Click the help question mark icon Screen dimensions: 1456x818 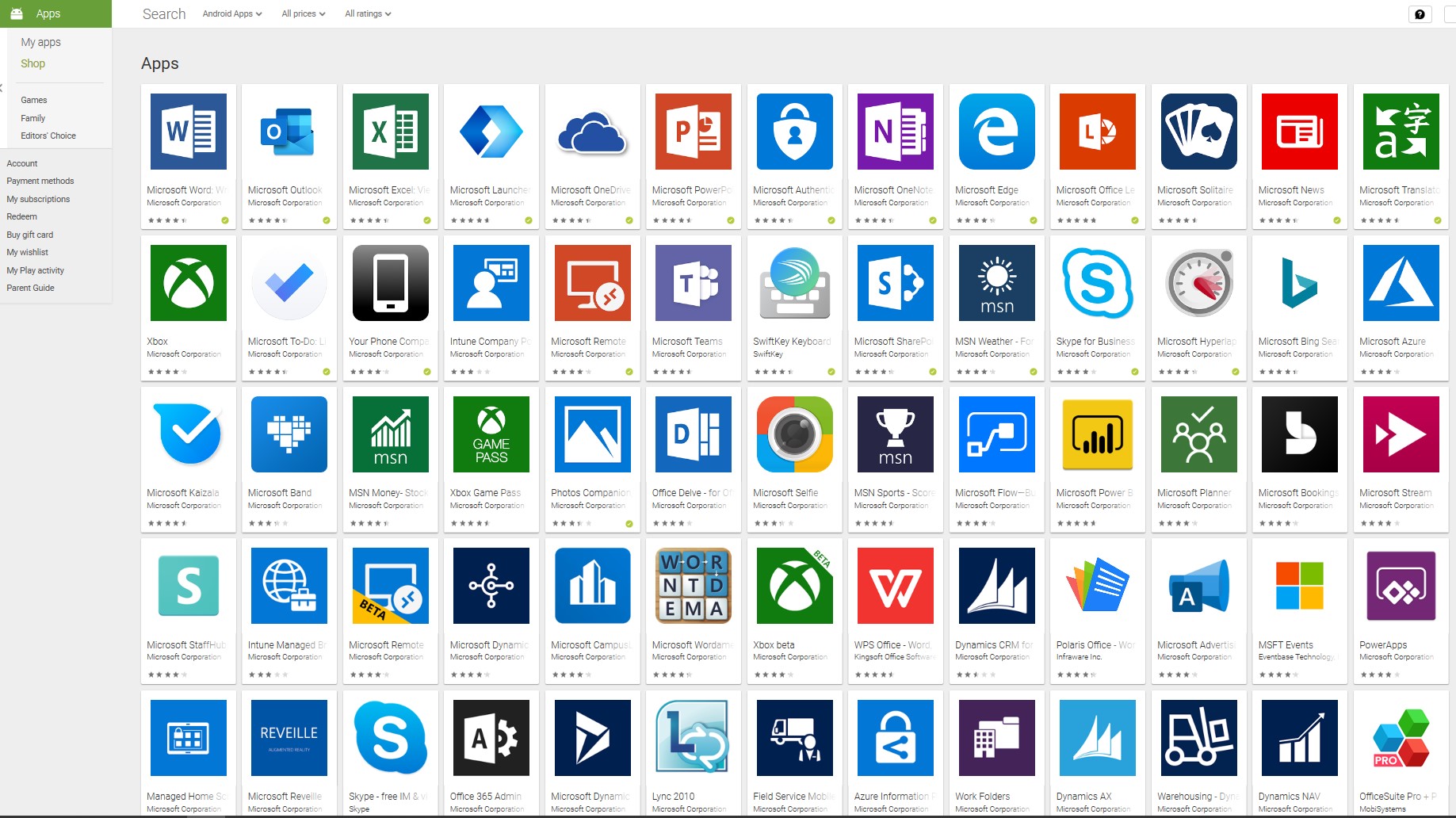(x=1420, y=14)
